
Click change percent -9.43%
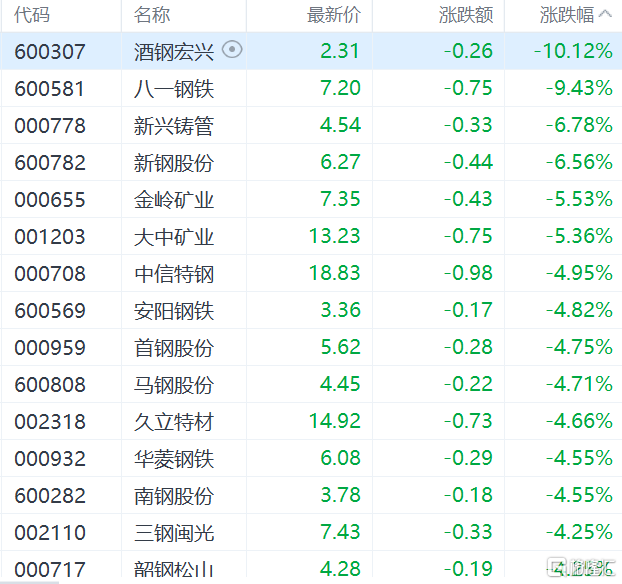point(579,88)
